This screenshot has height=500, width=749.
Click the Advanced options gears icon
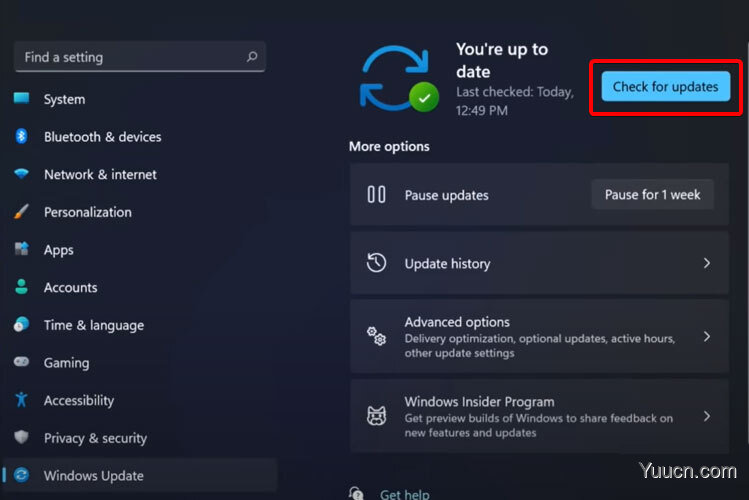click(x=376, y=336)
